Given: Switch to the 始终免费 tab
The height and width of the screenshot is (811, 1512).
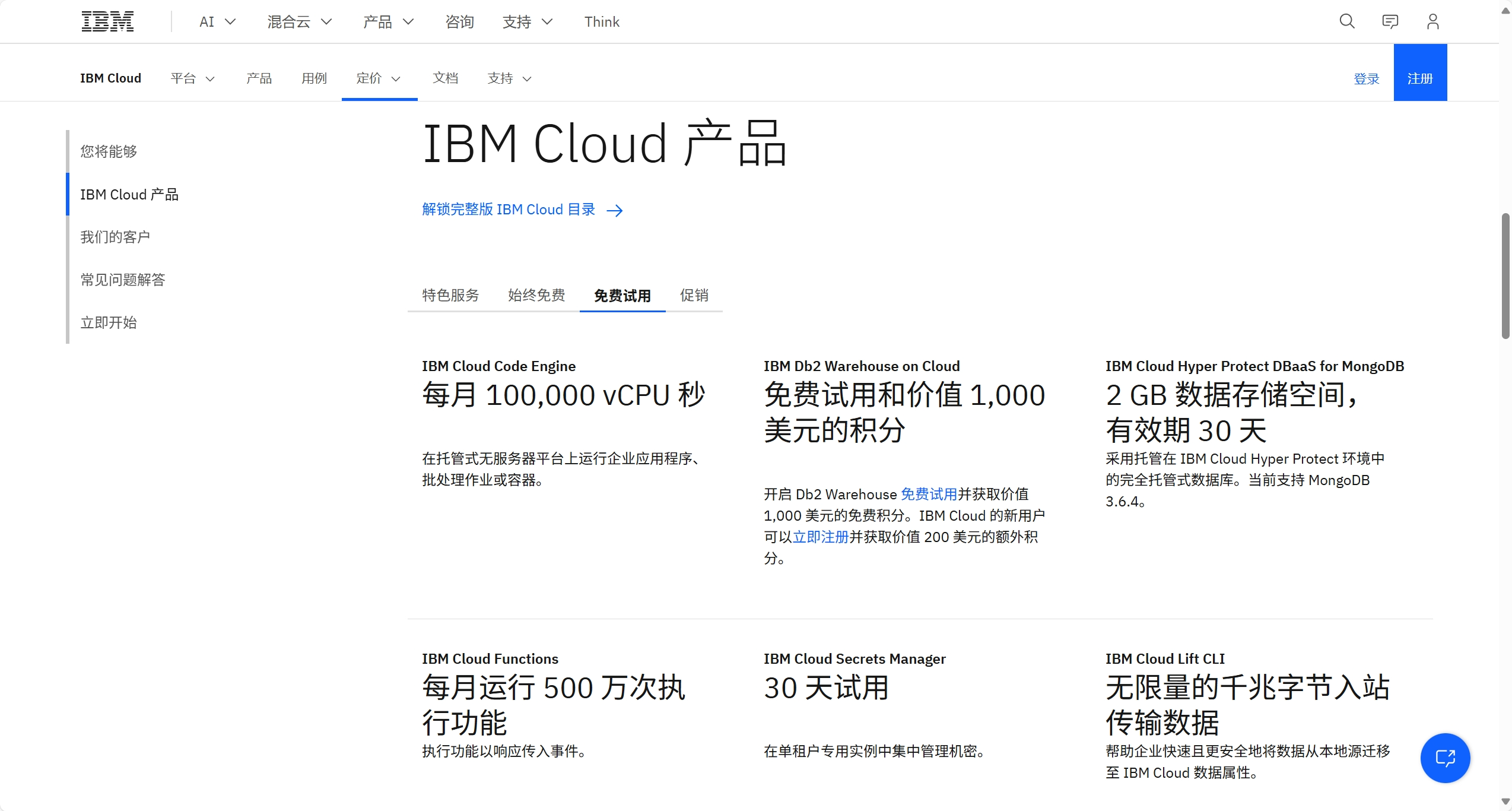Looking at the screenshot, I should click(536, 295).
